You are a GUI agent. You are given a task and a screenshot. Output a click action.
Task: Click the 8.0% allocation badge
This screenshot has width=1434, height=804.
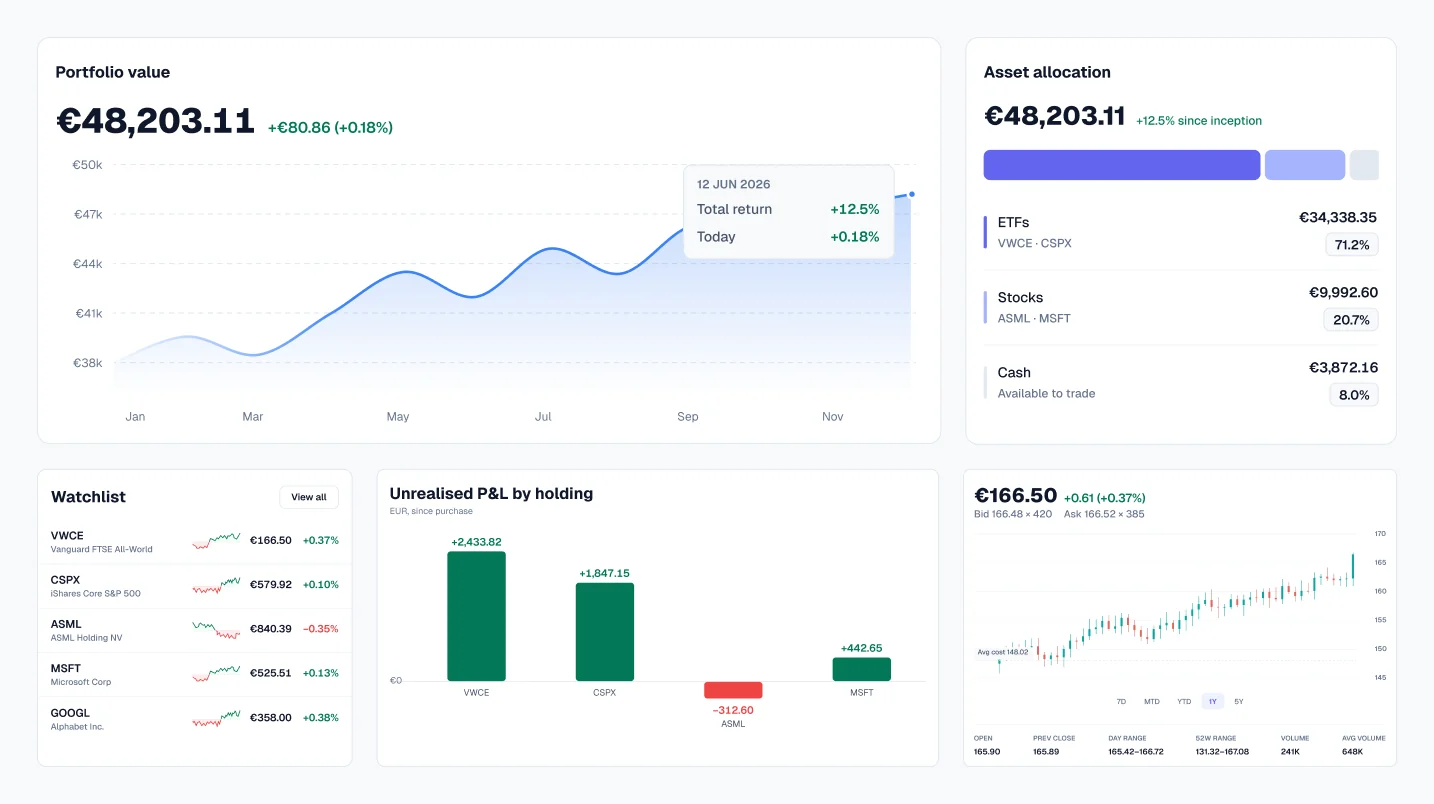pyautogui.click(x=1354, y=395)
